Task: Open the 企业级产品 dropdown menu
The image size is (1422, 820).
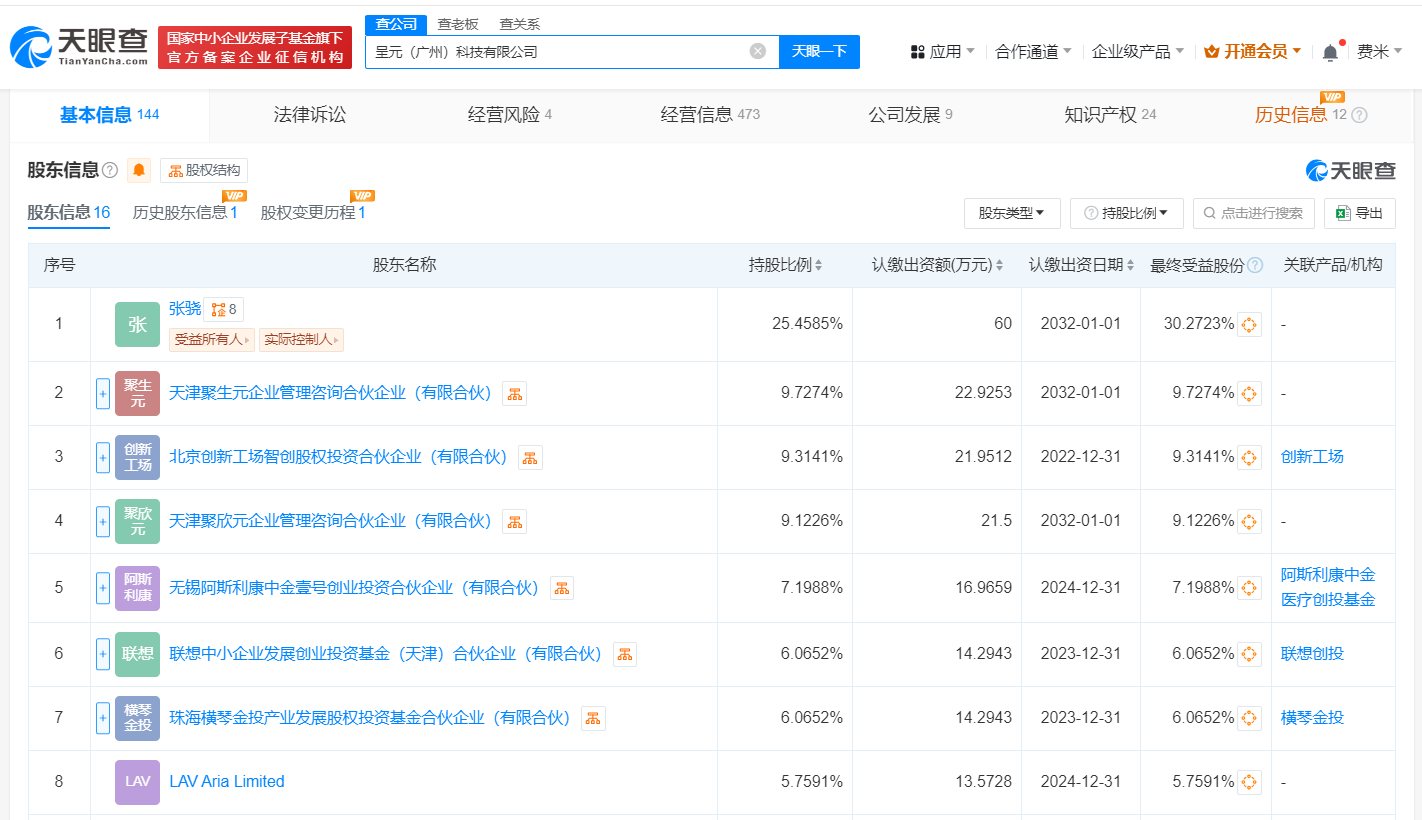Action: point(1138,52)
